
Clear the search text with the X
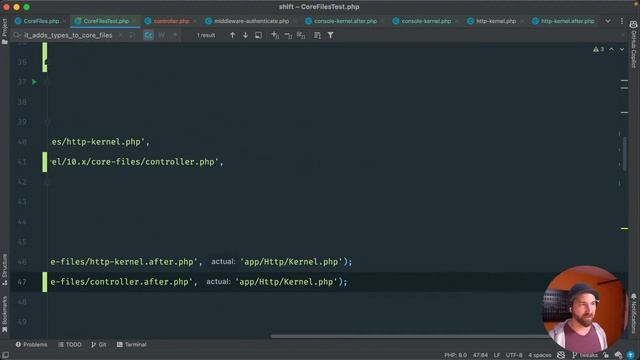coord(120,36)
